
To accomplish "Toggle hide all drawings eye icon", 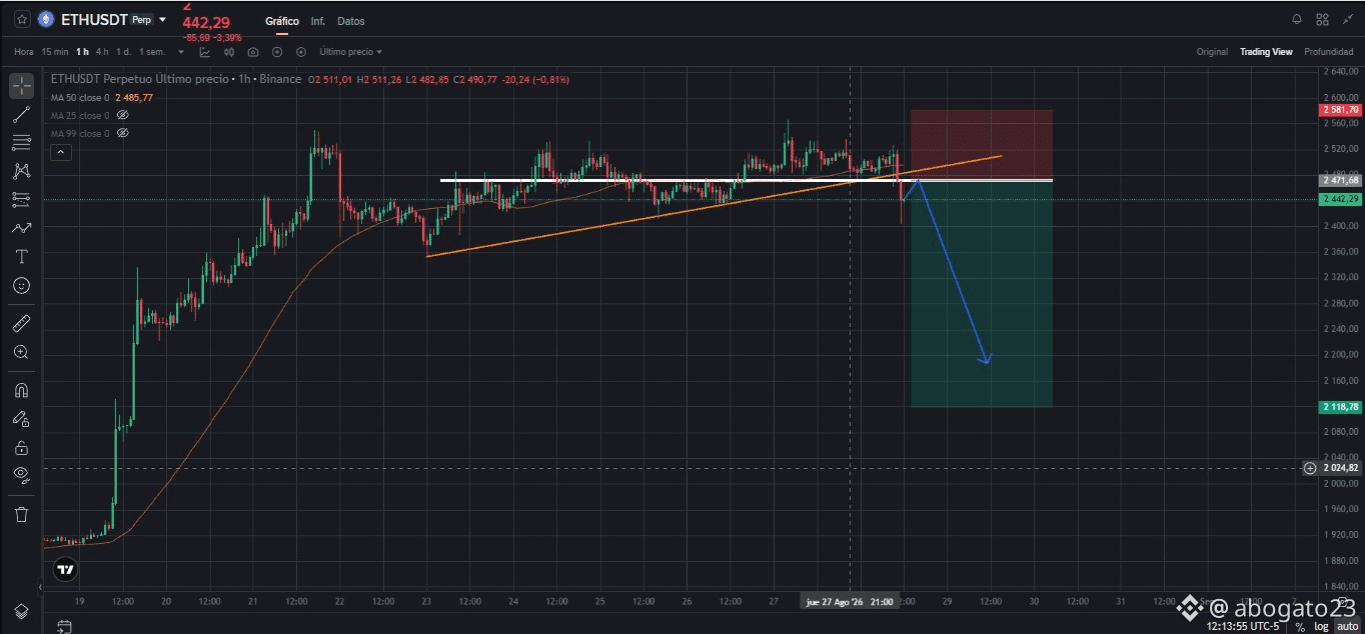I will point(21,475).
